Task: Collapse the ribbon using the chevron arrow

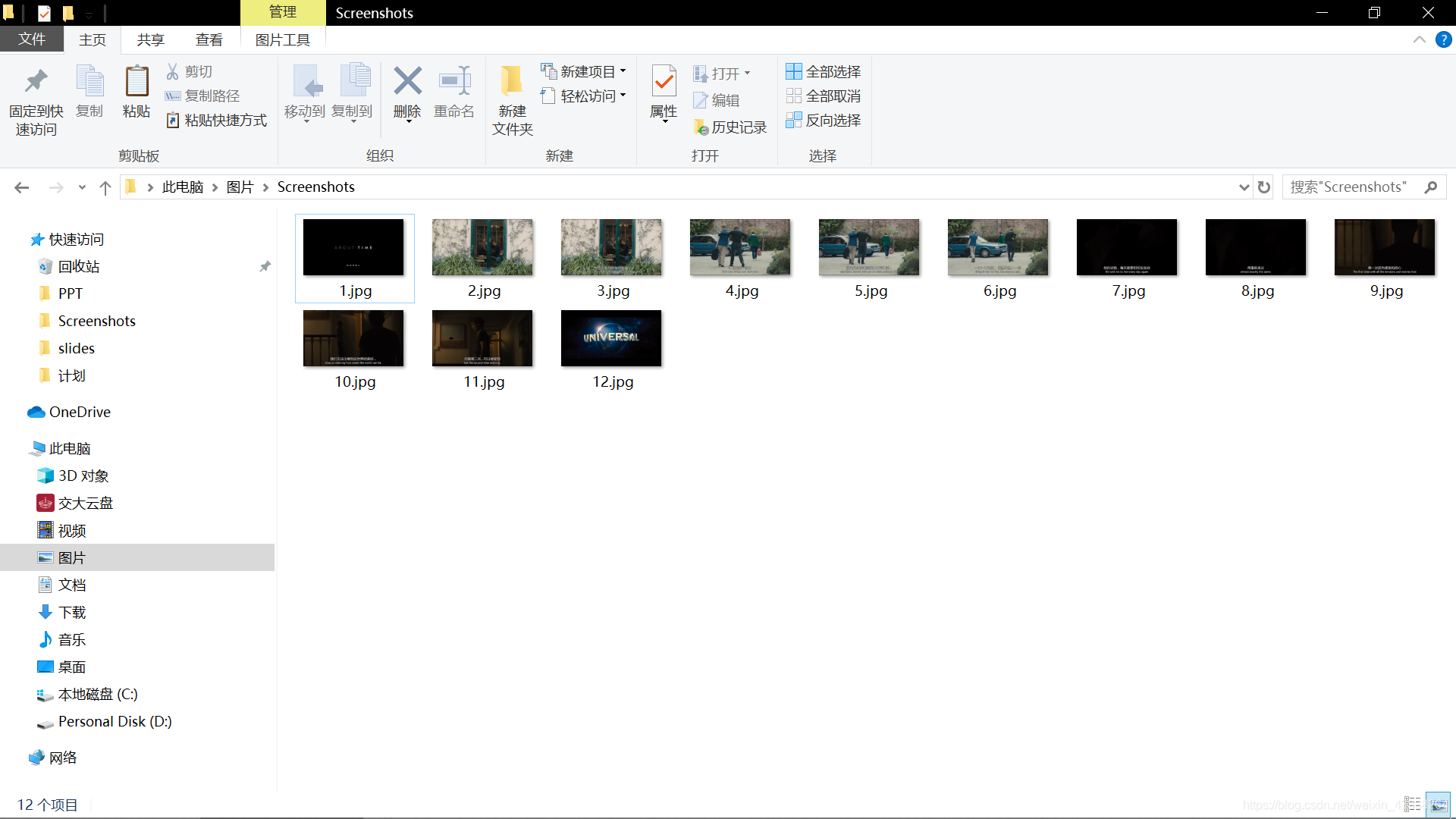Action: [1419, 39]
